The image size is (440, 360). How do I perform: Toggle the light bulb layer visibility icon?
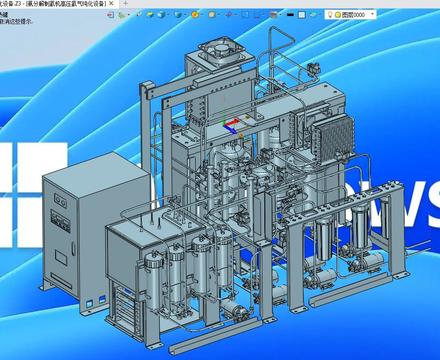click(x=329, y=15)
